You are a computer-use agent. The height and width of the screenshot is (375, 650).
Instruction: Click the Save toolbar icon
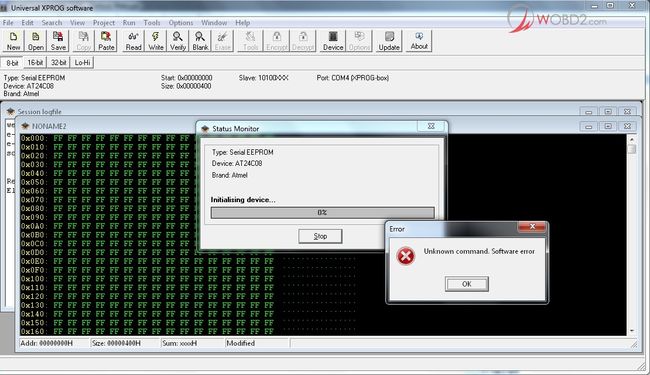pos(58,41)
